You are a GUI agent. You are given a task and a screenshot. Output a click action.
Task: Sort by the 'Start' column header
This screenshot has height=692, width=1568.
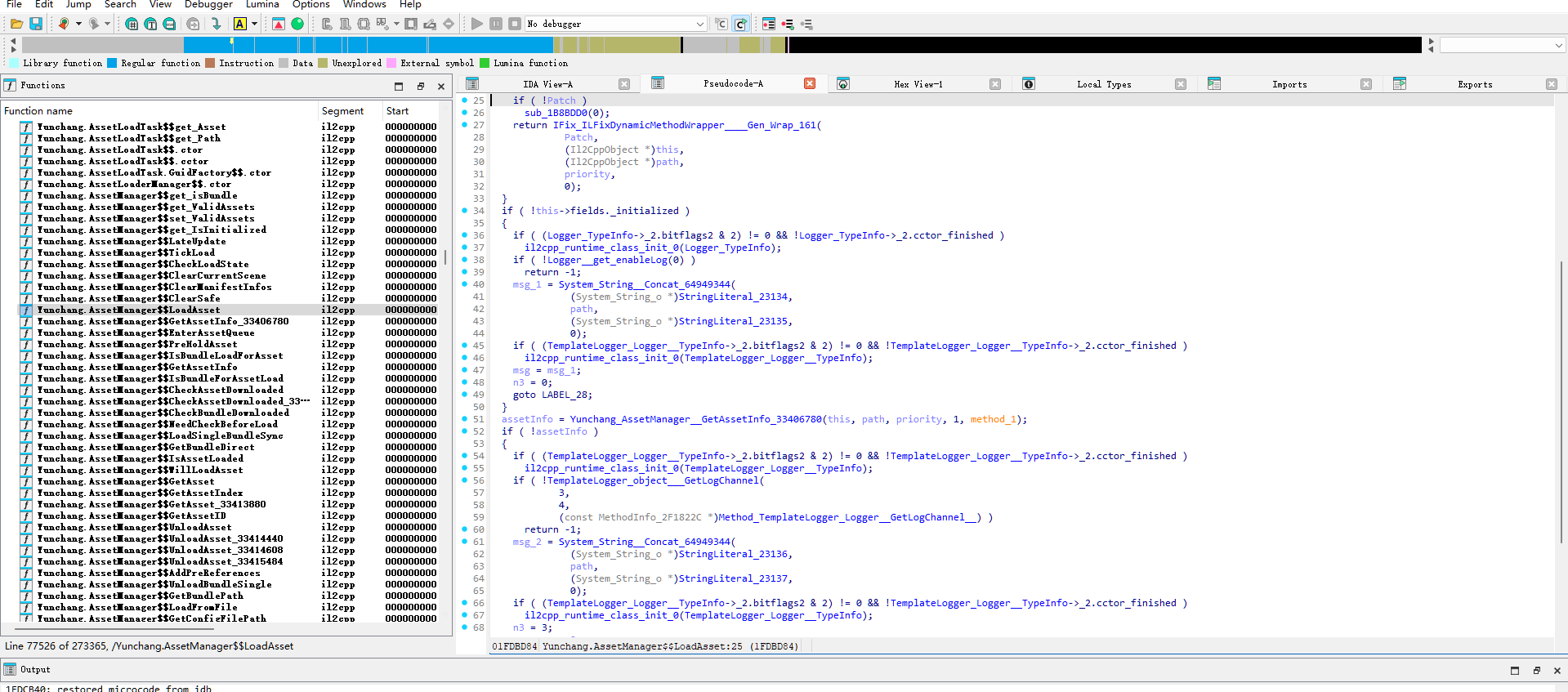coord(411,111)
